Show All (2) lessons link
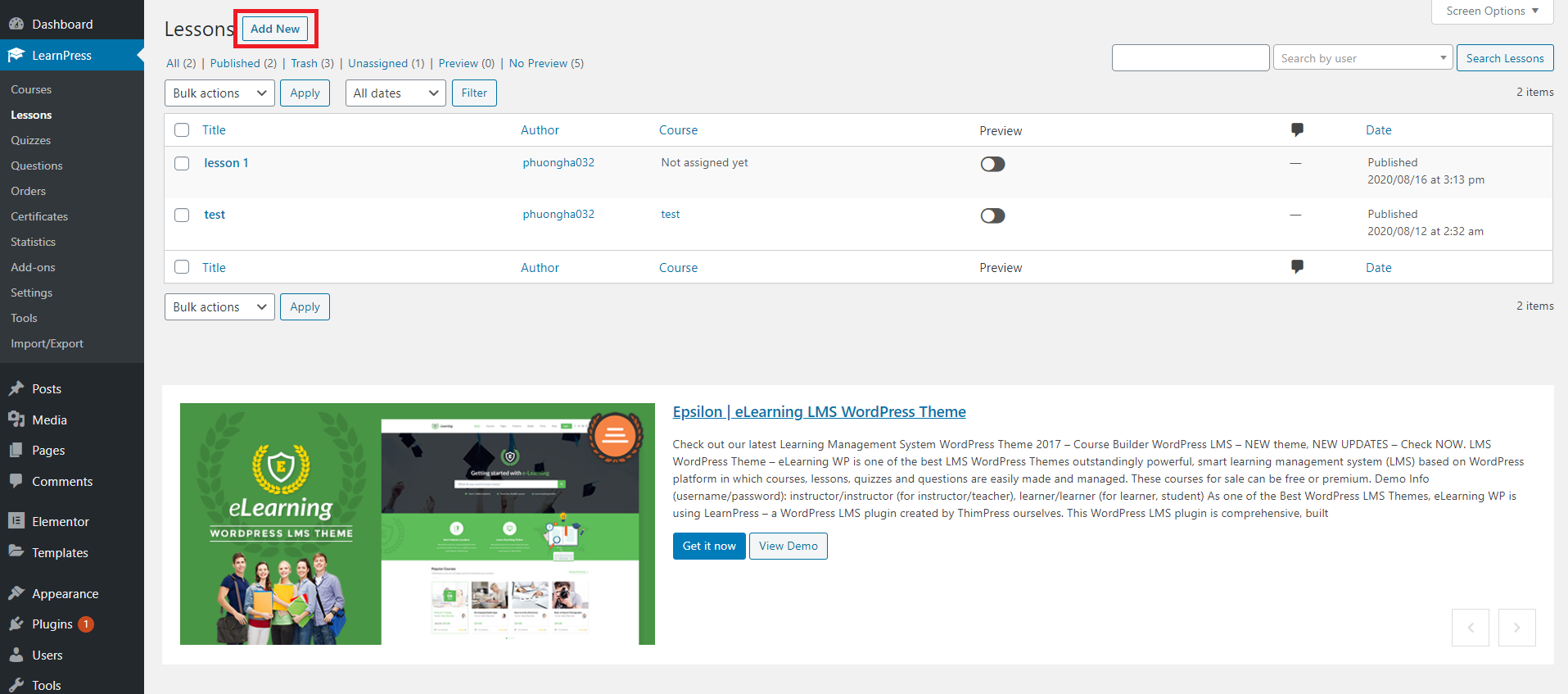 point(181,63)
